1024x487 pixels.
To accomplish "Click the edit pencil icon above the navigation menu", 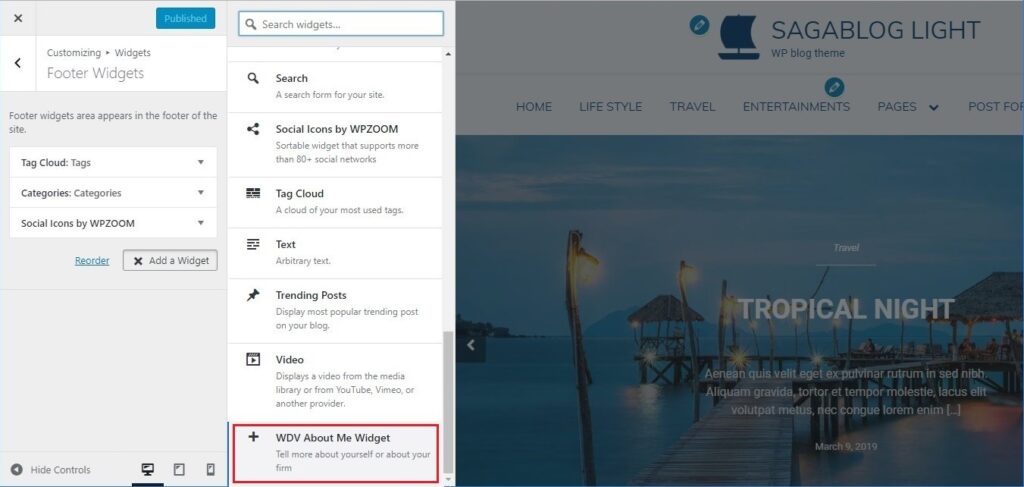I will tap(834, 87).
